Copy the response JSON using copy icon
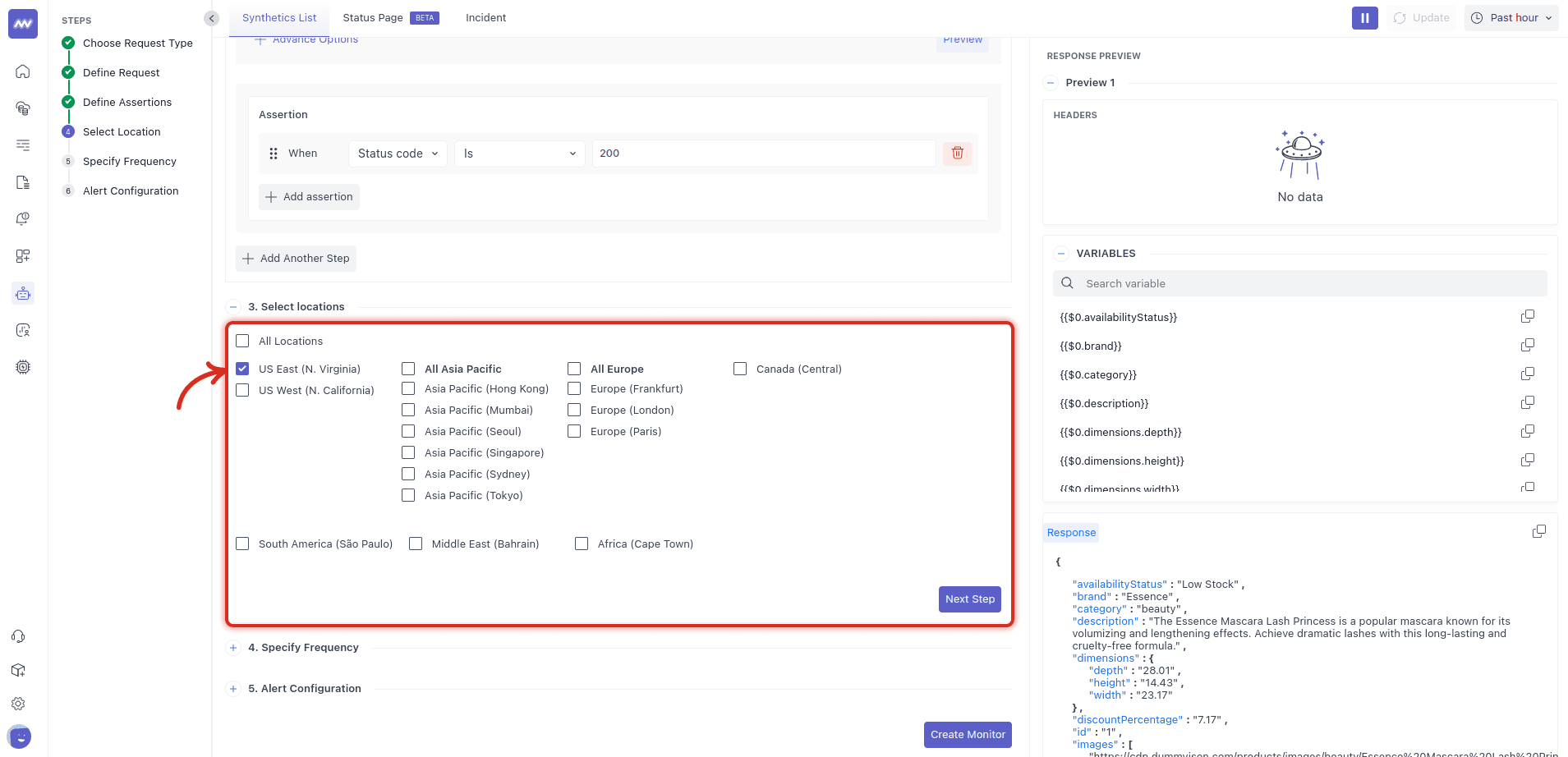Image resolution: width=1568 pixels, height=757 pixels. click(x=1538, y=532)
